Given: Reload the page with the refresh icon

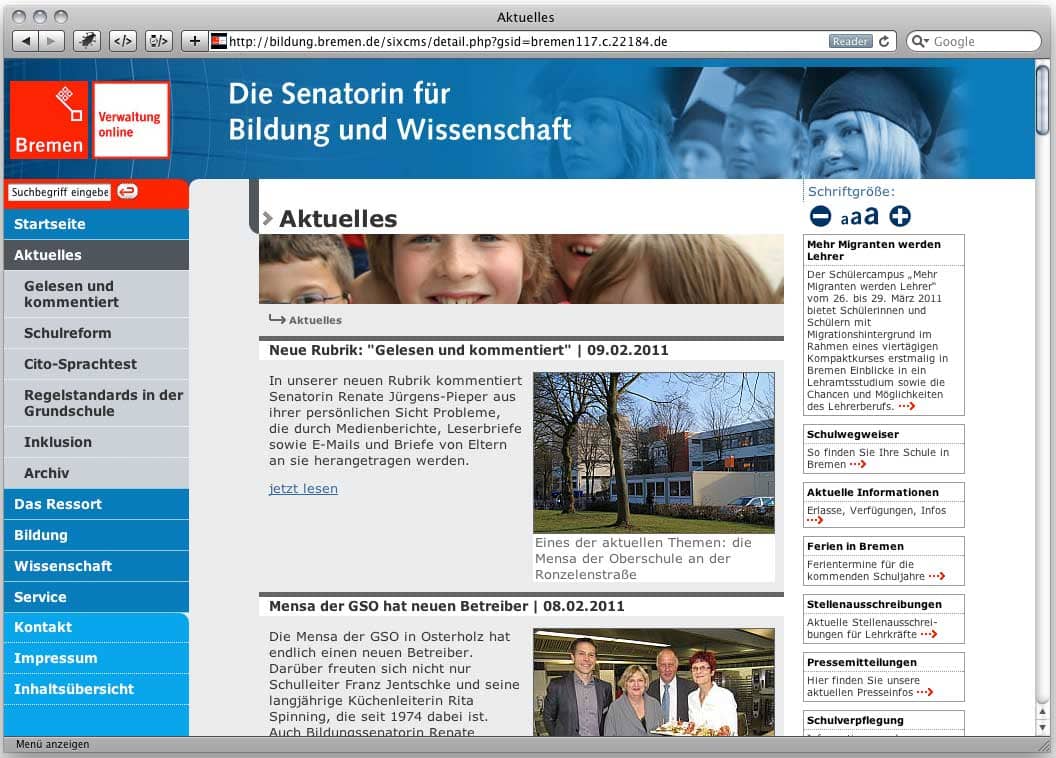Looking at the screenshot, I should point(884,41).
